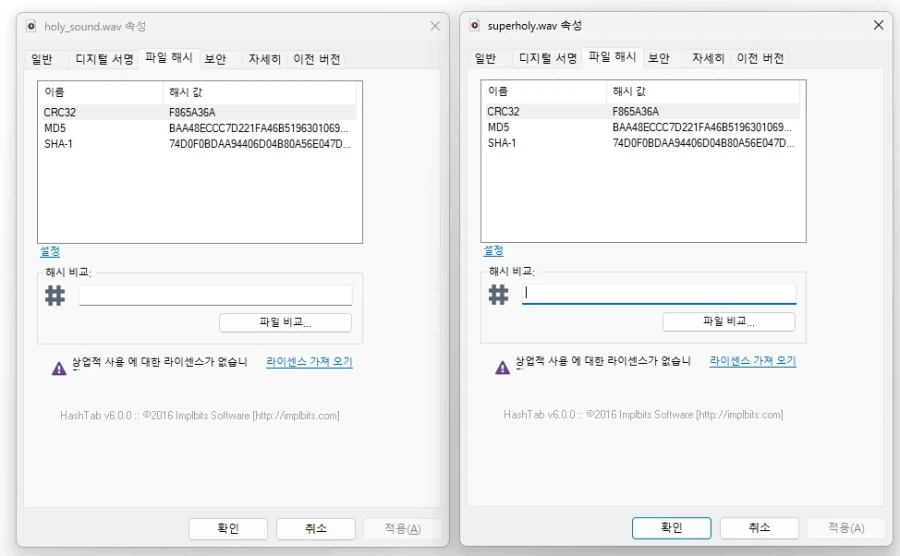Image resolution: width=900 pixels, height=556 pixels.
Task: Open the 디지털 서명 tab in holy_sound.wav window
Action: click(x=104, y=59)
